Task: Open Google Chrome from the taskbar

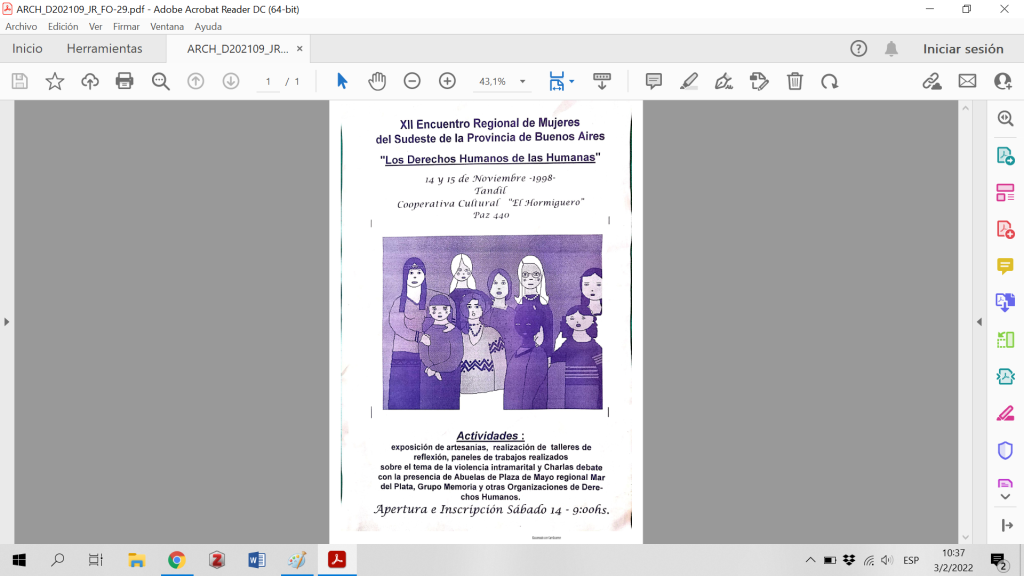Action: (176, 560)
